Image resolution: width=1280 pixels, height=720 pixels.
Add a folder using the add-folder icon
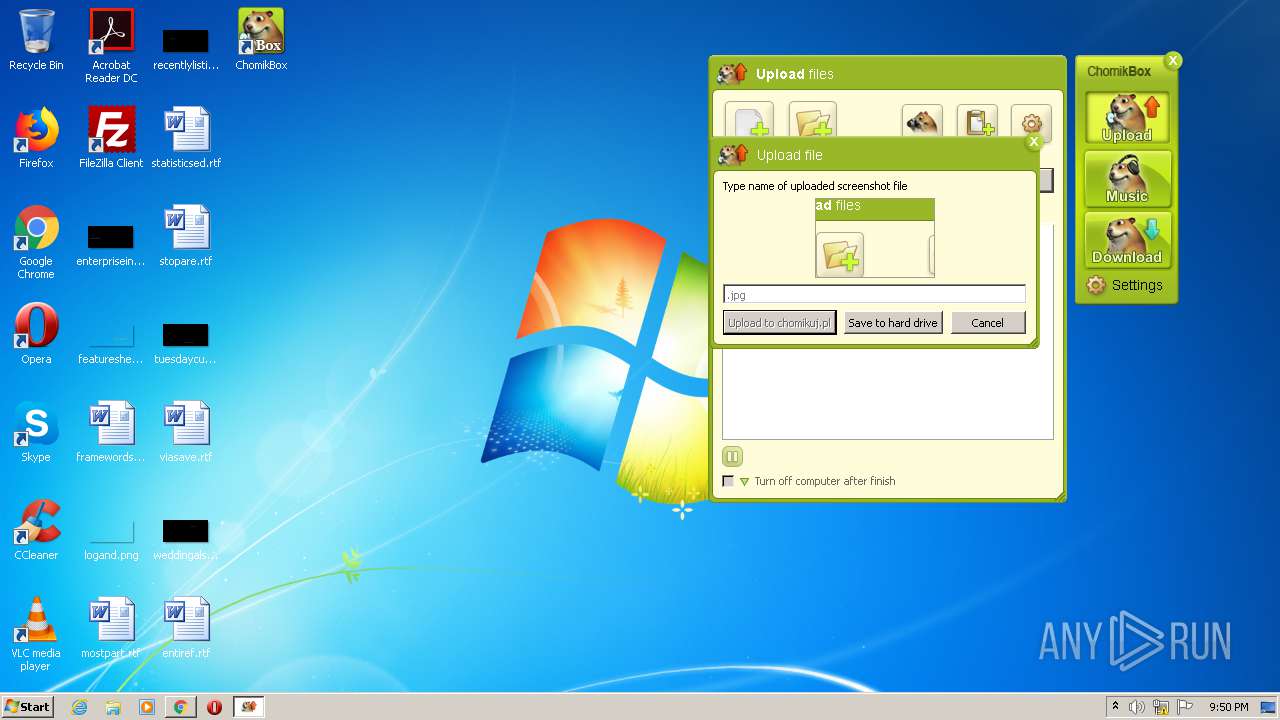click(x=812, y=120)
